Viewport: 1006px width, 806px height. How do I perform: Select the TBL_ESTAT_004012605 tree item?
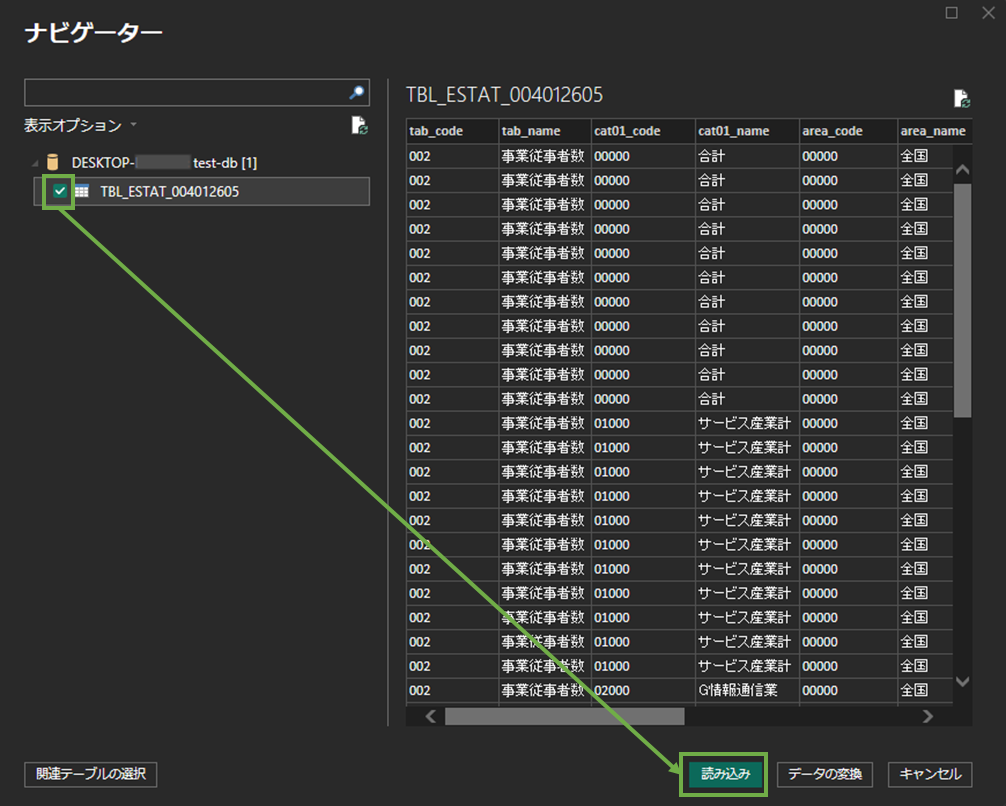coord(202,191)
